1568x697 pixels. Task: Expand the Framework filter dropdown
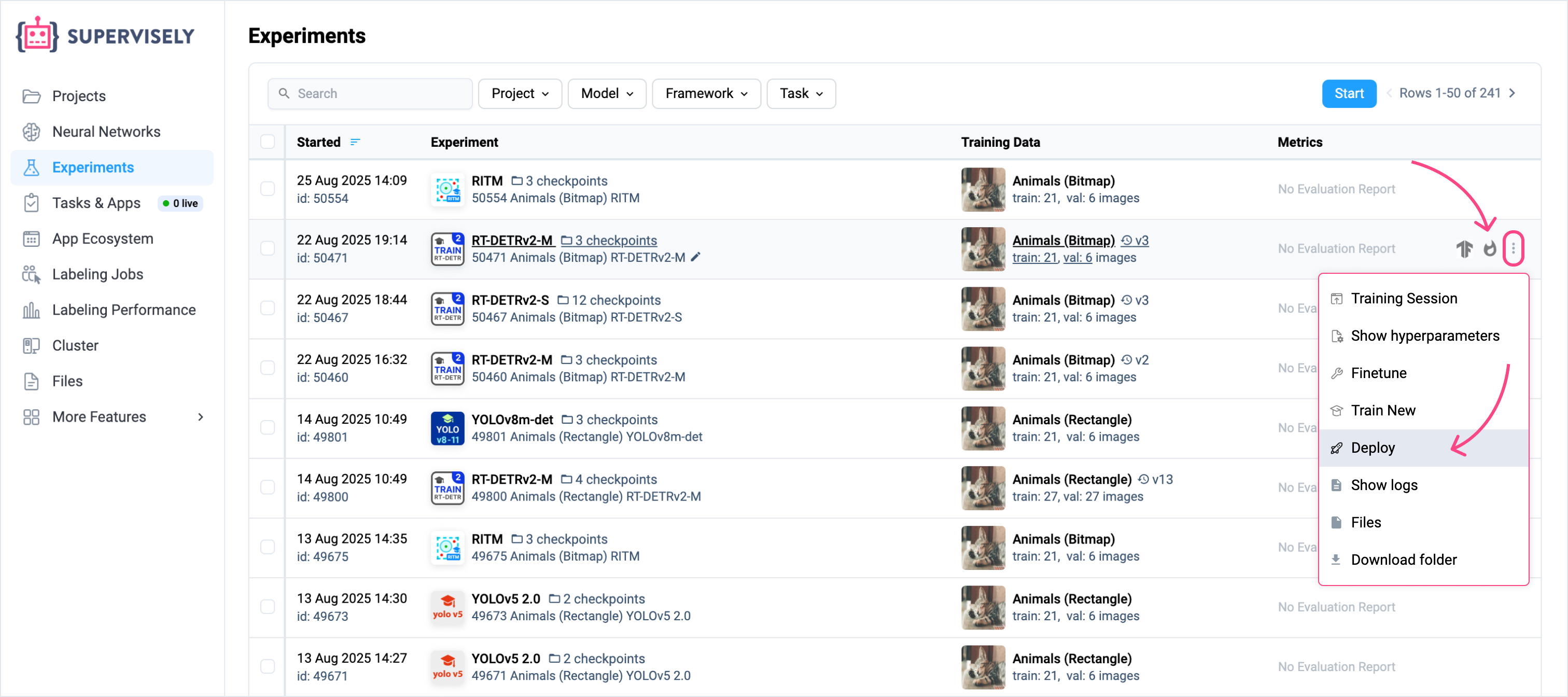click(706, 93)
